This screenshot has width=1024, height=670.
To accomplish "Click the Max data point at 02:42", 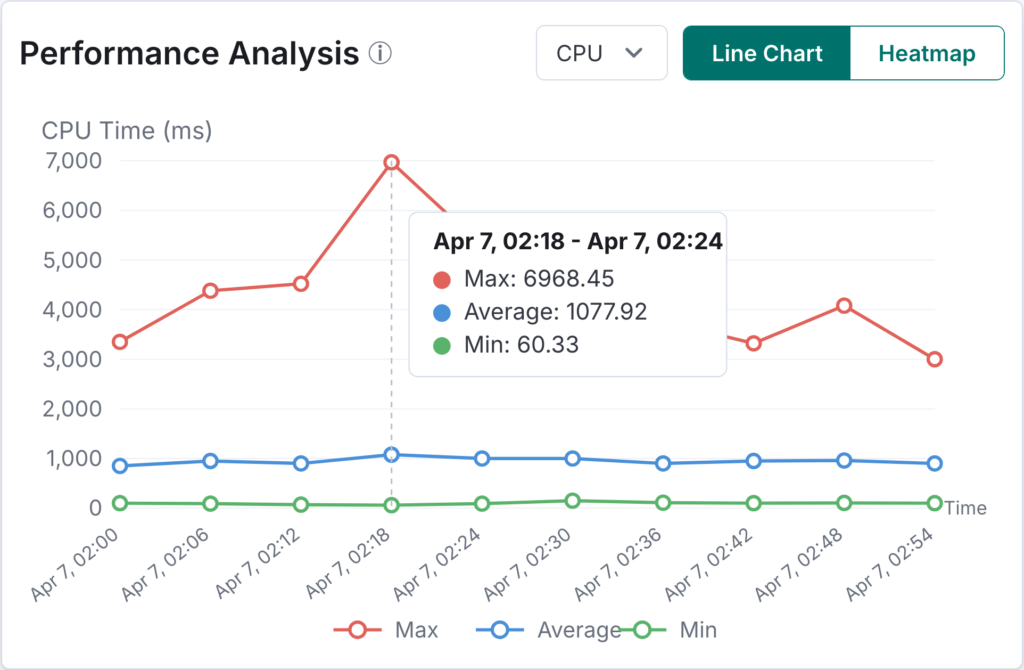I will pyautogui.click(x=754, y=343).
